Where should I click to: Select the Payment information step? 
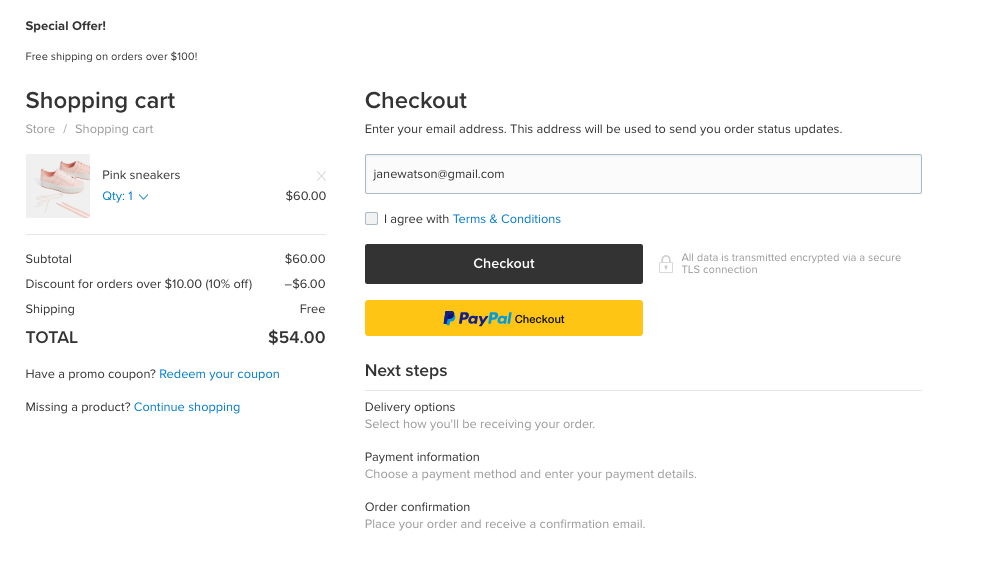pos(422,457)
